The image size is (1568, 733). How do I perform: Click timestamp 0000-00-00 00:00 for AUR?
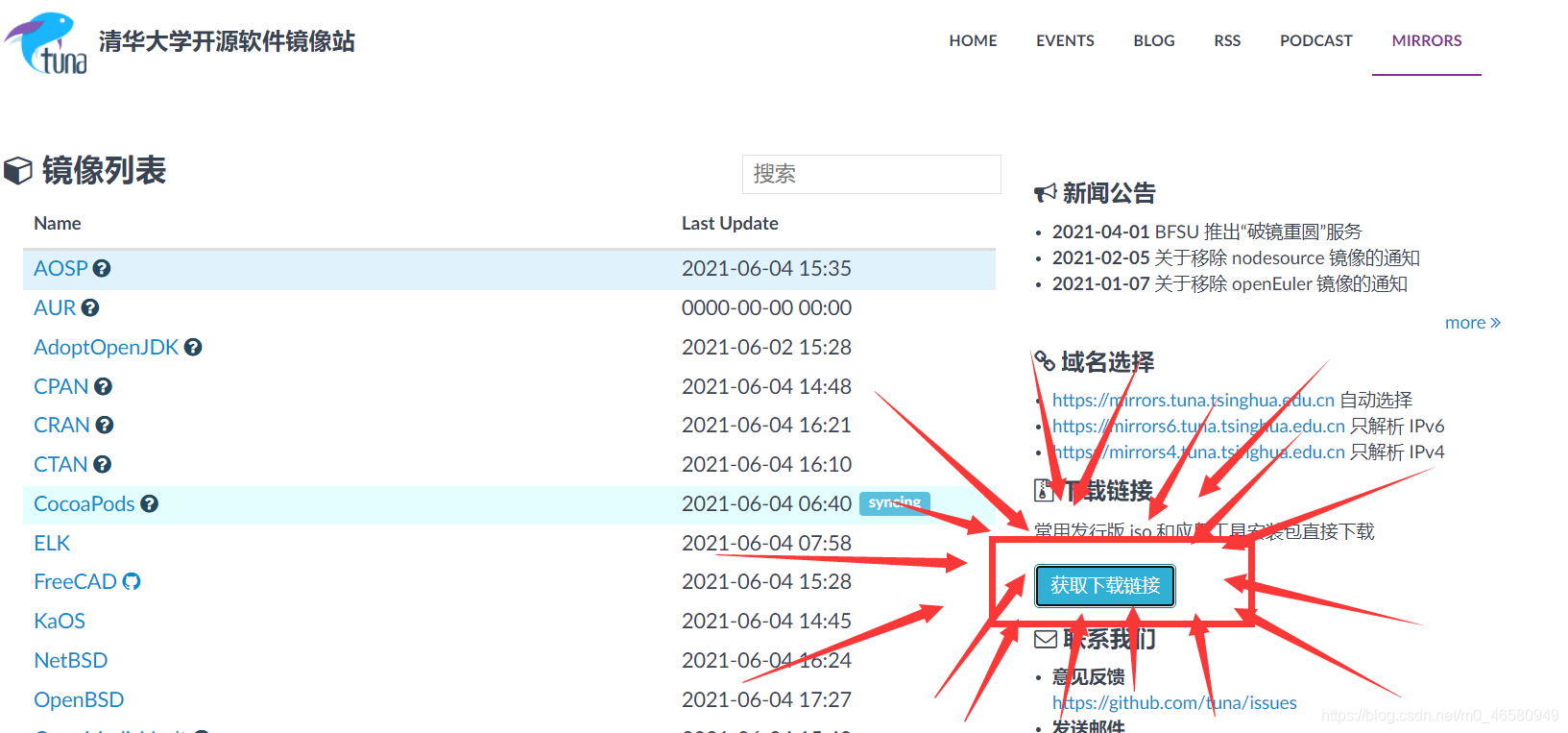pos(766,308)
